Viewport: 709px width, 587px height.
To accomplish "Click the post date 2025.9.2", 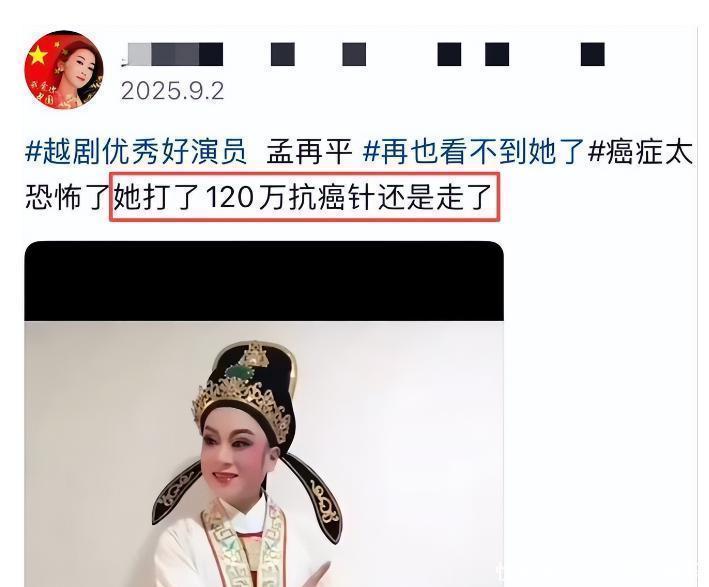I will point(172,91).
